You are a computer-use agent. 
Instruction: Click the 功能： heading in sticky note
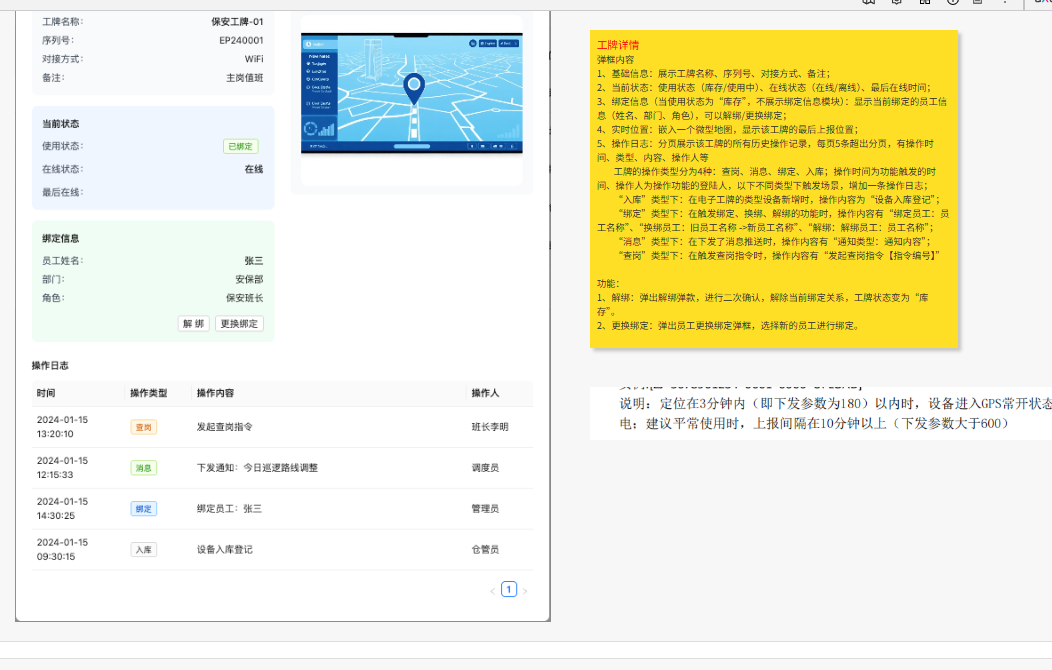pos(609,284)
